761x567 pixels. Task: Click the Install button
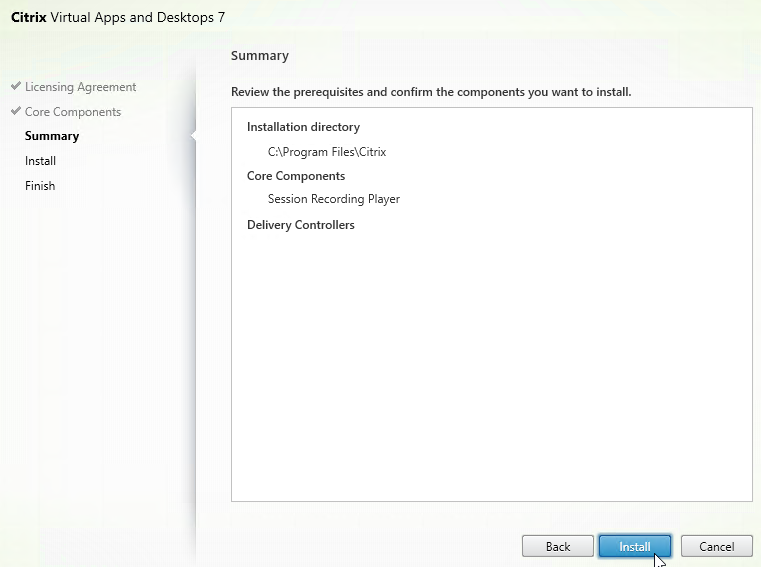(x=635, y=546)
